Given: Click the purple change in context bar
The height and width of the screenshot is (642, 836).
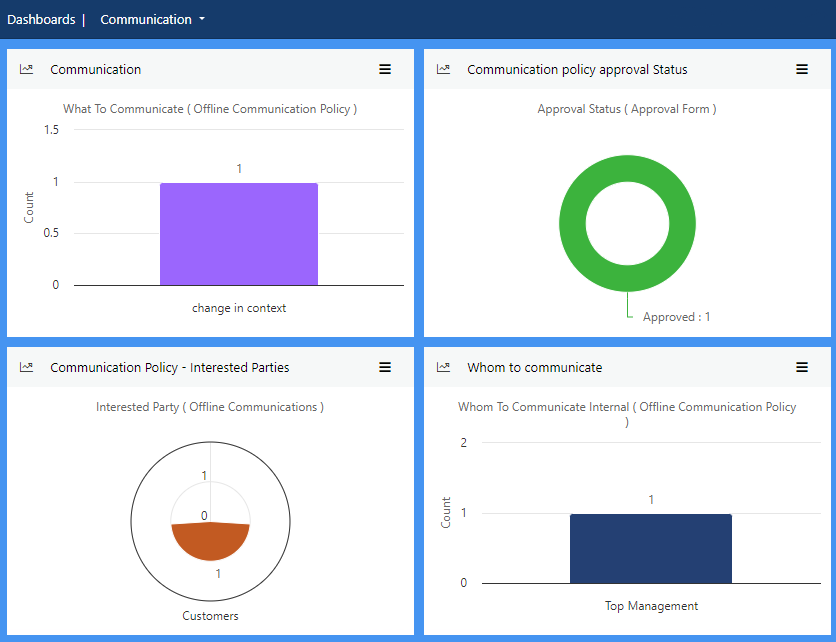Looking at the screenshot, I should 239,234.
